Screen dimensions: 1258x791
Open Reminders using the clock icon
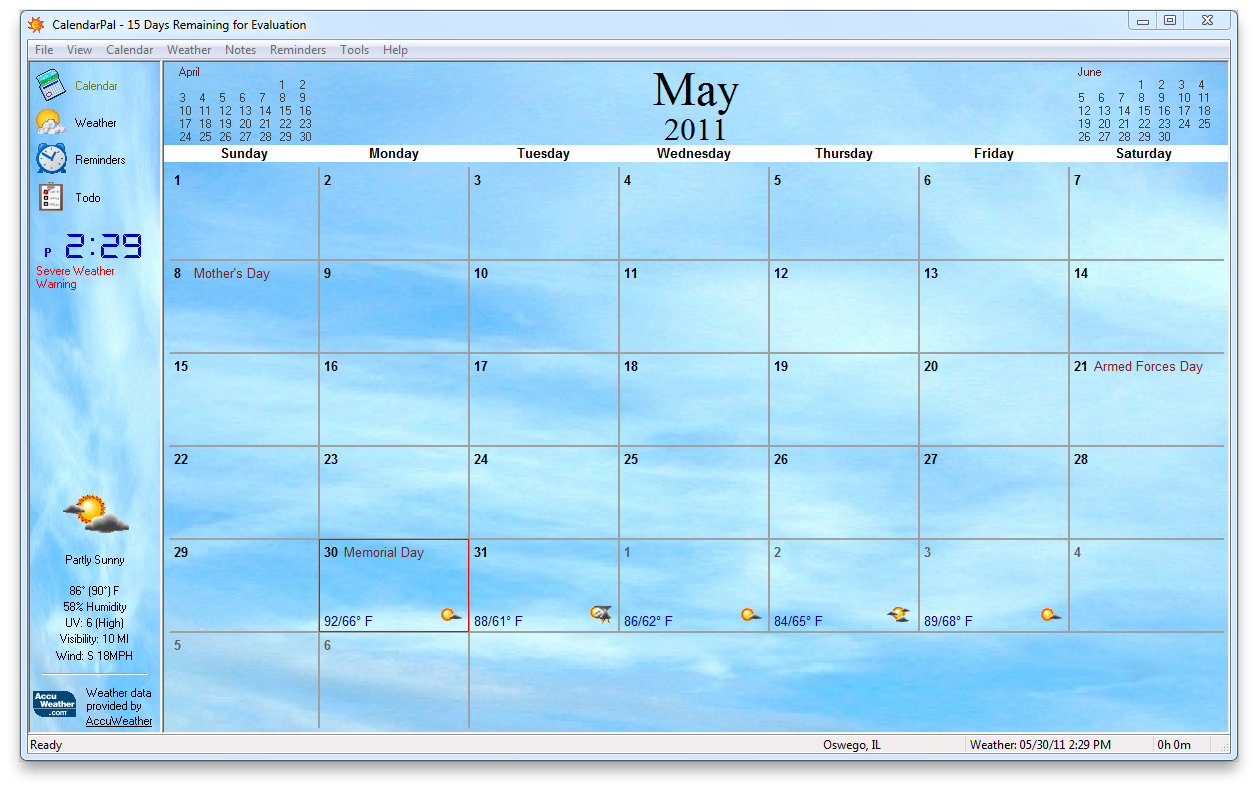pos(51,158)
